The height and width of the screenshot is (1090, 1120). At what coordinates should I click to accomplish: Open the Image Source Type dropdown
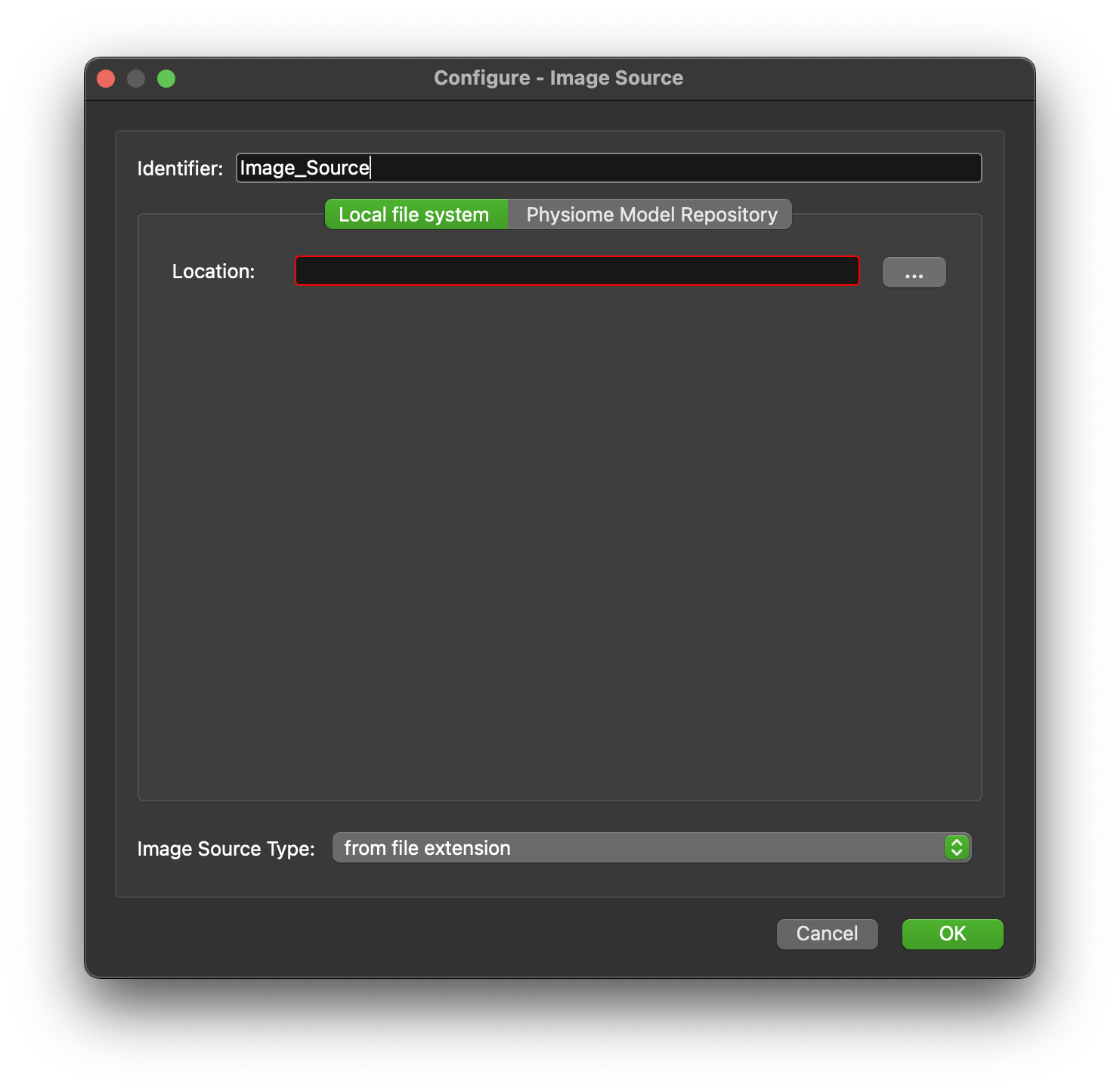point(651,848)
